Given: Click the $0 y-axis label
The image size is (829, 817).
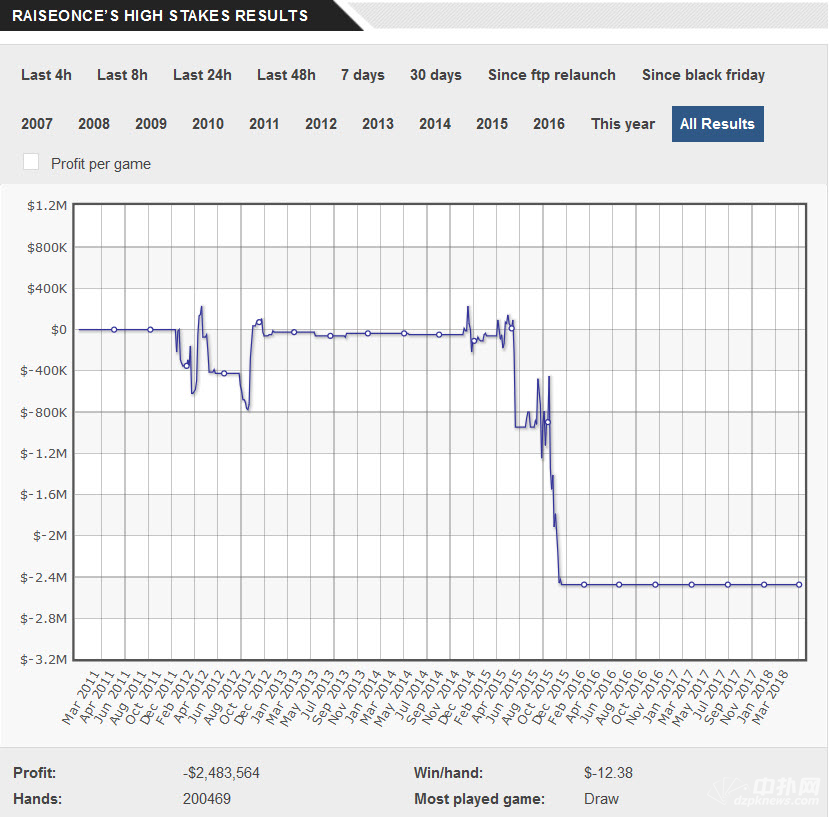Looking at the screenshot, I should (x=59, y=330).
